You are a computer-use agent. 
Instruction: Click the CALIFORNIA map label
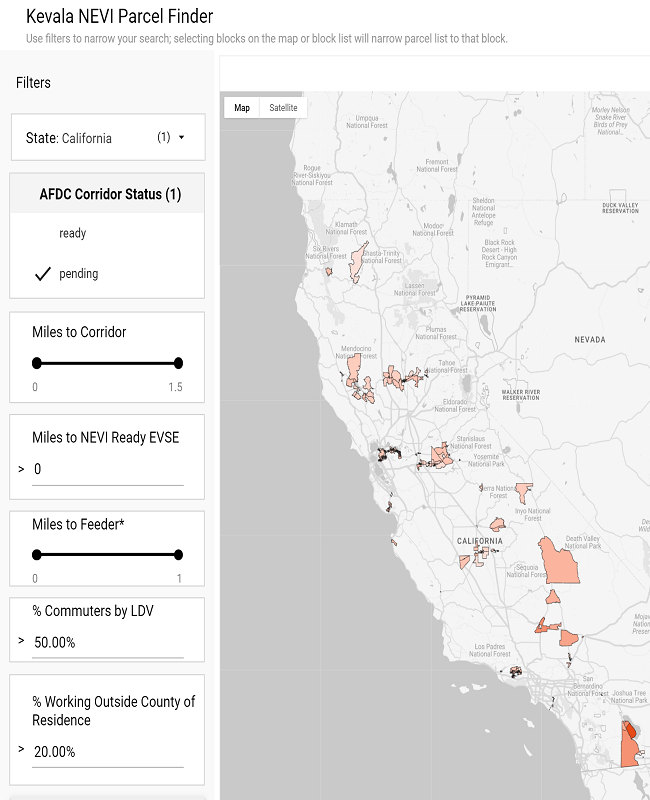(480, 541)
